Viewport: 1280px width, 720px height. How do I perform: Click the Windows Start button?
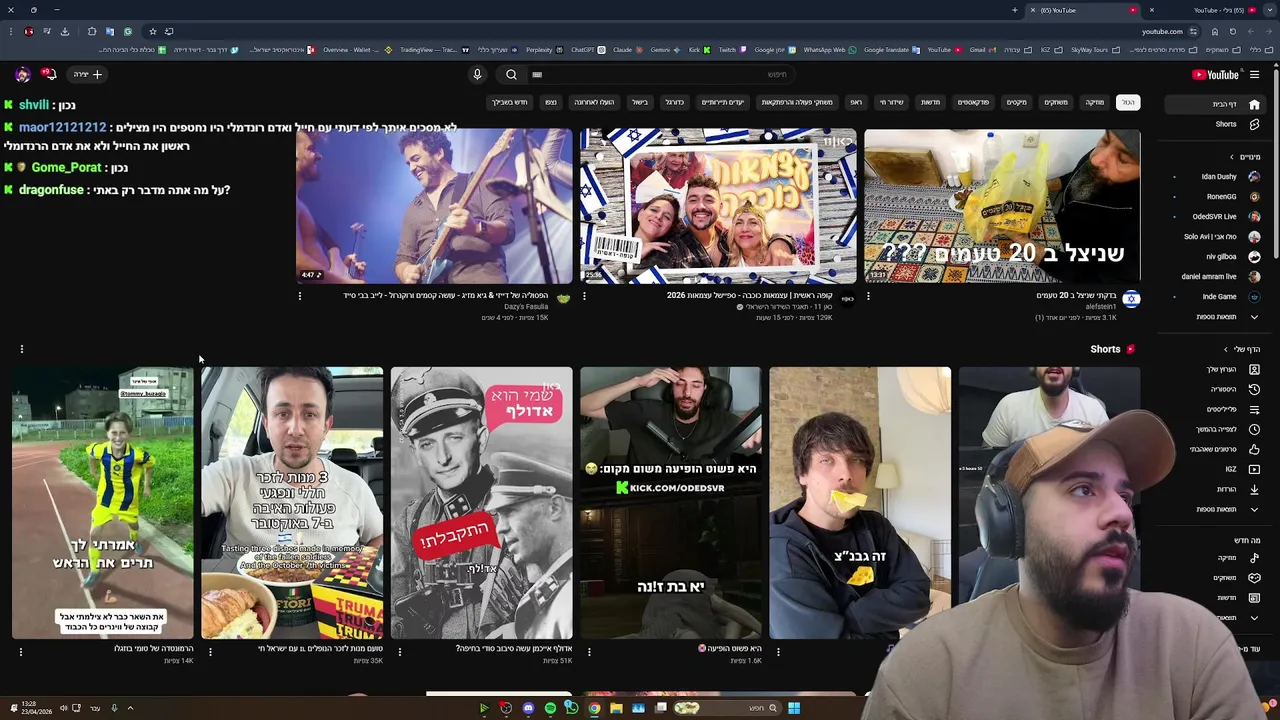tap(793, 708)
